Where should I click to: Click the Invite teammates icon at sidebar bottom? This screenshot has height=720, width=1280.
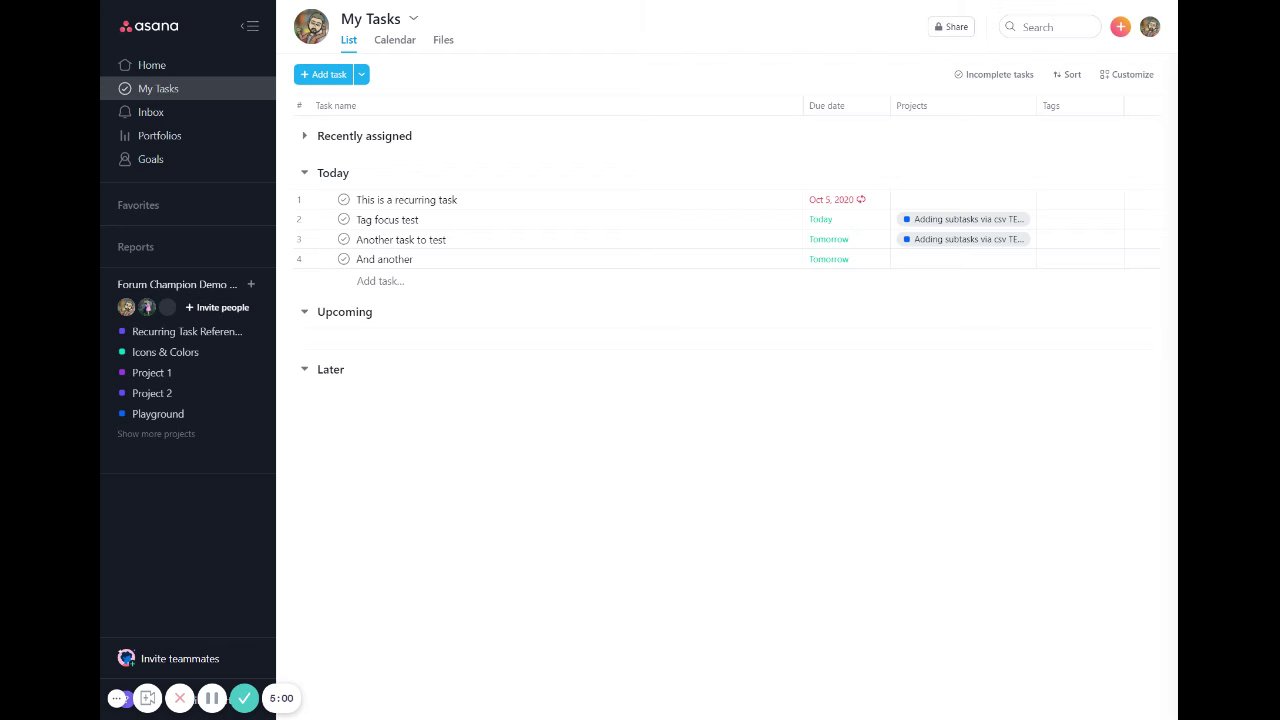pos(126,658)
